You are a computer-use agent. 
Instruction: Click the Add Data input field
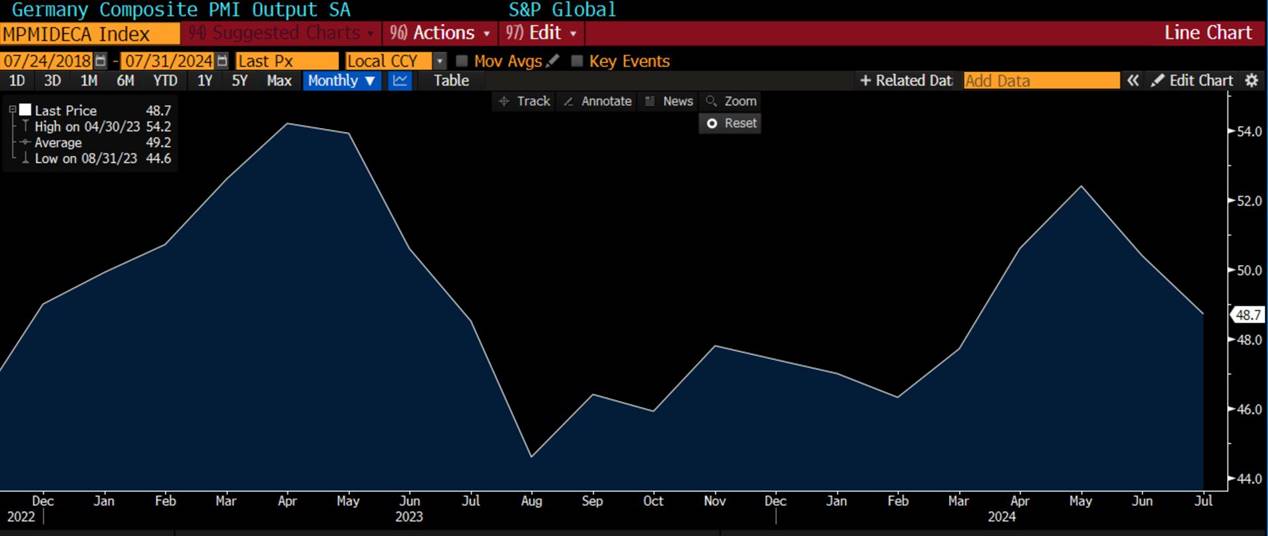[x=1041, y=81]
